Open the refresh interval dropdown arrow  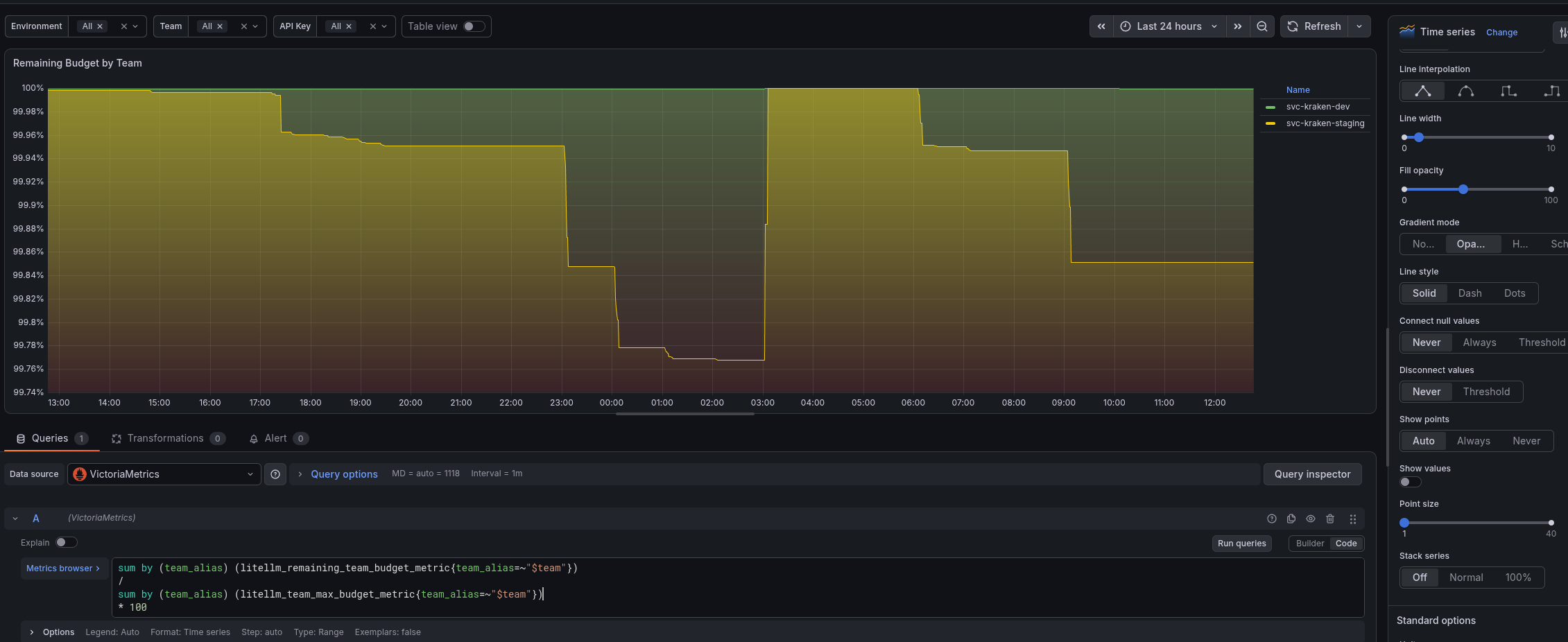(x=1359, y=26)
